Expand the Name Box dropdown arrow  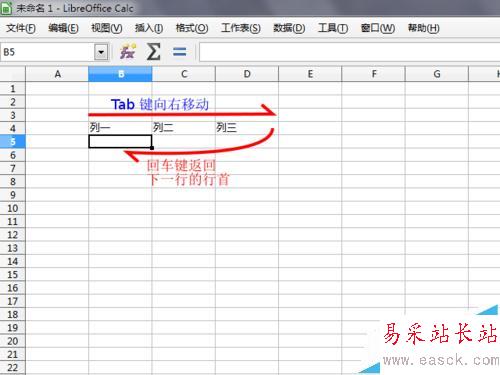(x=101, y=52)
